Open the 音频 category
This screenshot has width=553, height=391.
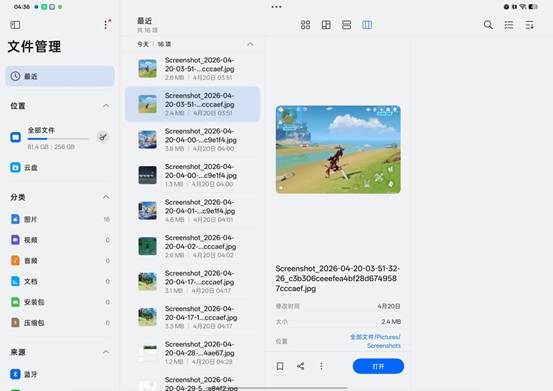60,261
